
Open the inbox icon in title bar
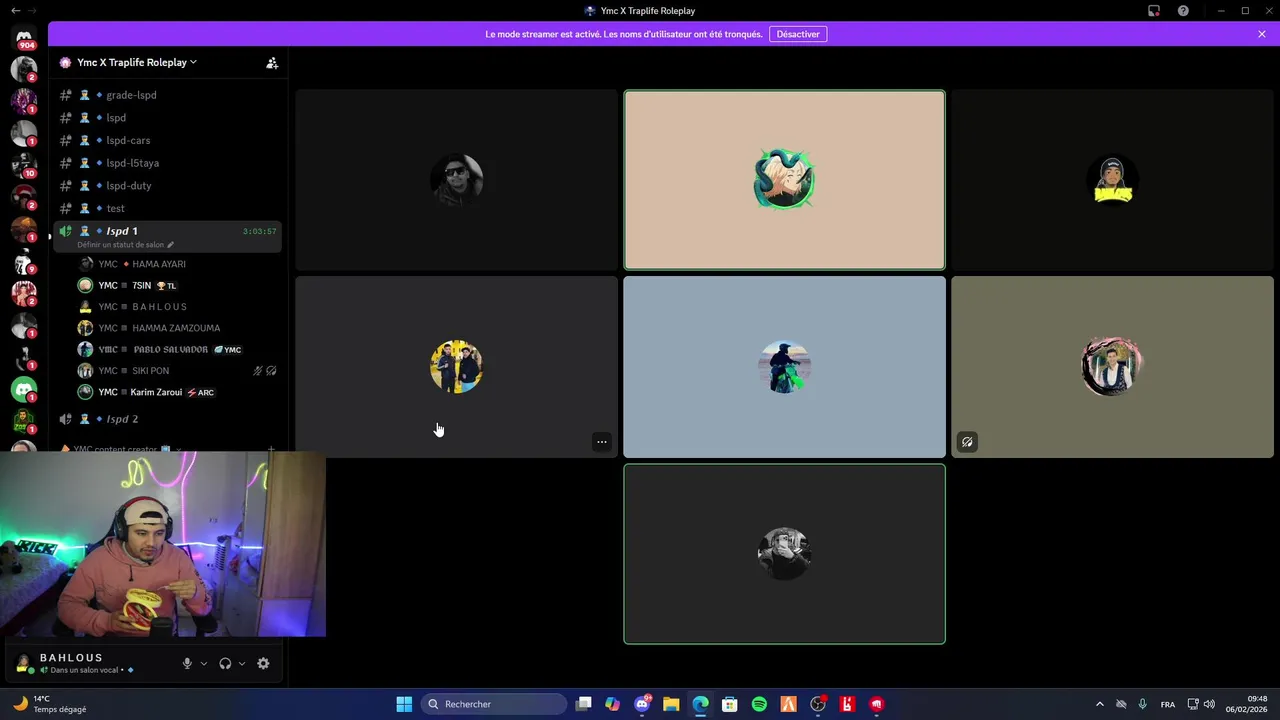click(x=1154, y=11)
